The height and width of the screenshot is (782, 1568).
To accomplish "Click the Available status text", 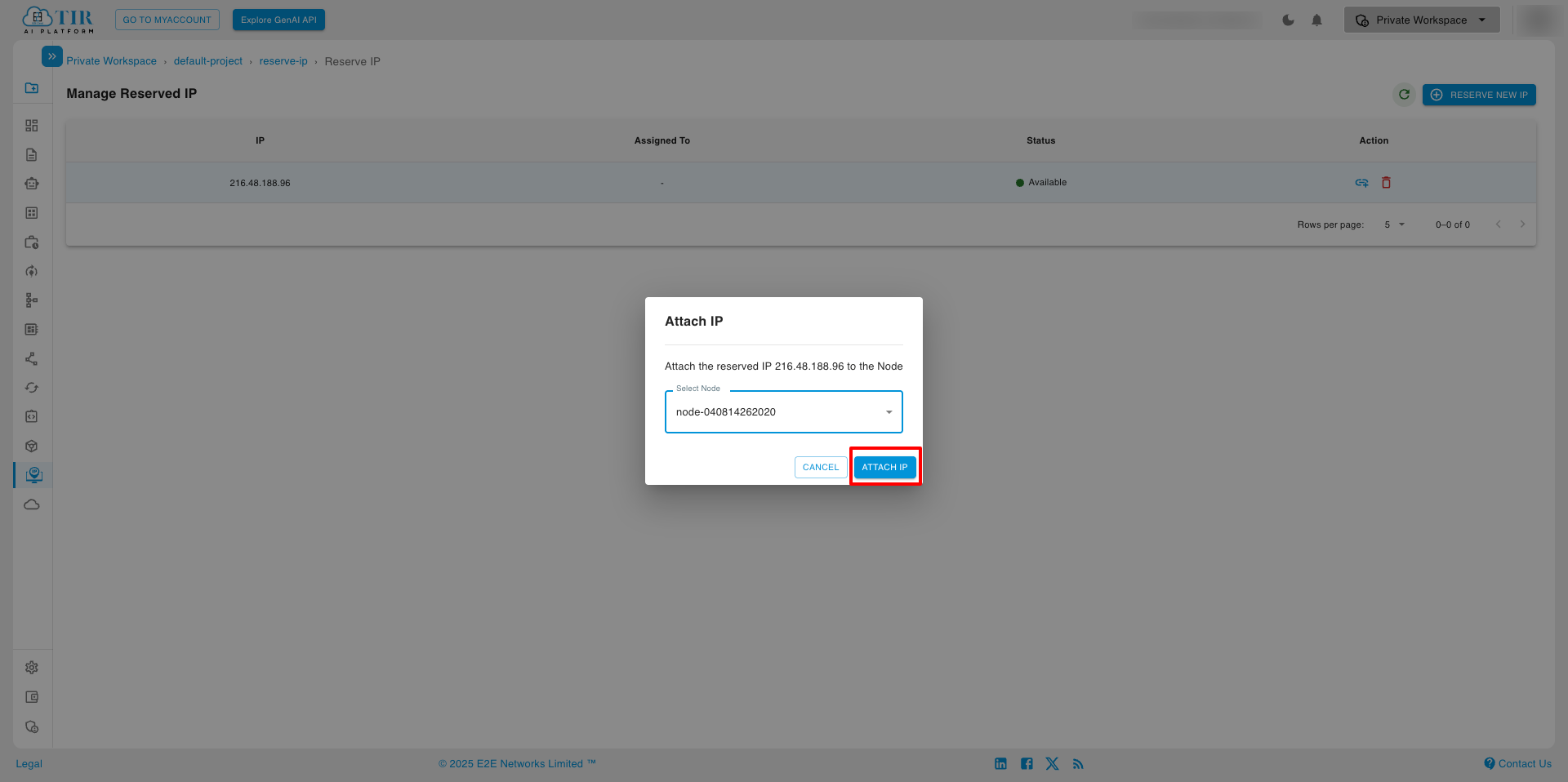I will [x=1047, y=182].
